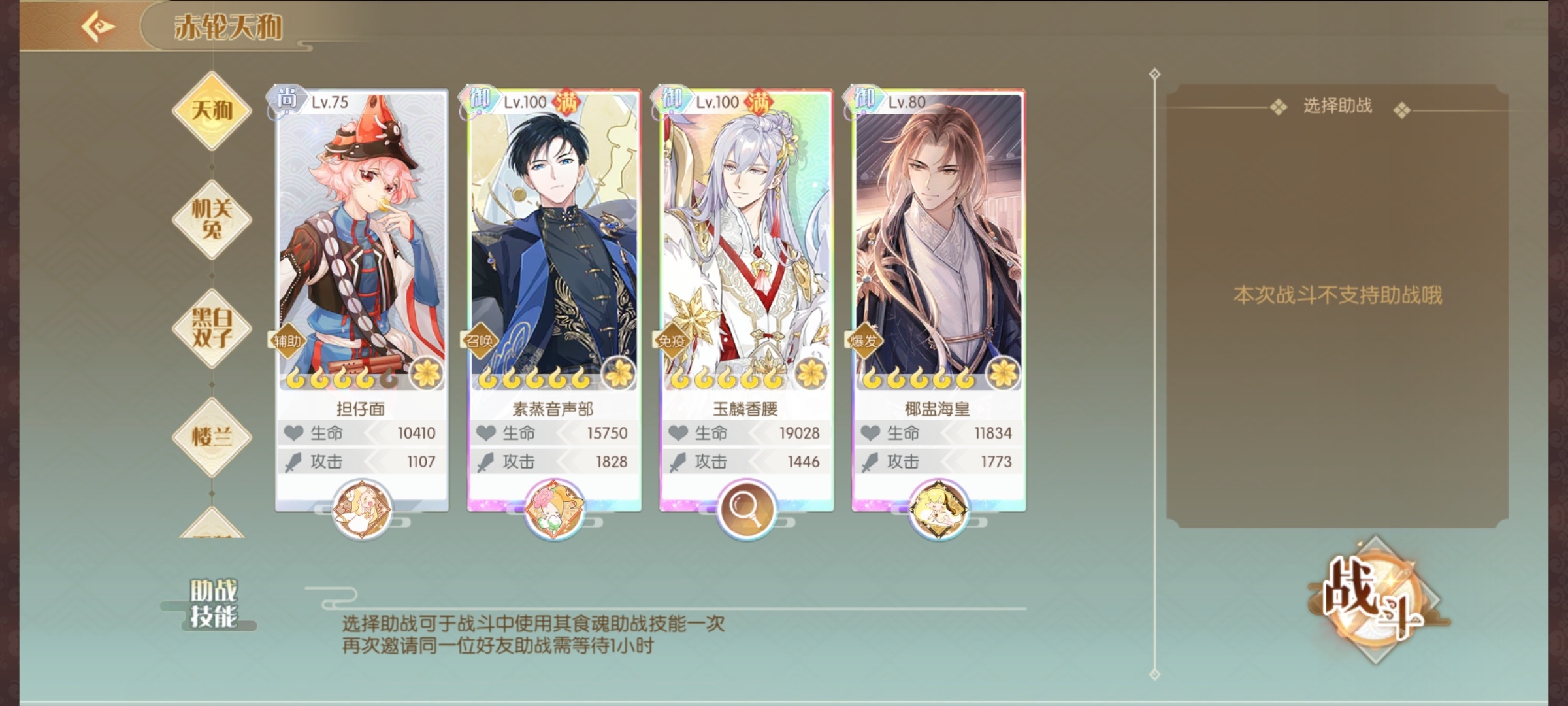Go back using the arrow icon

tap(98, 27)
